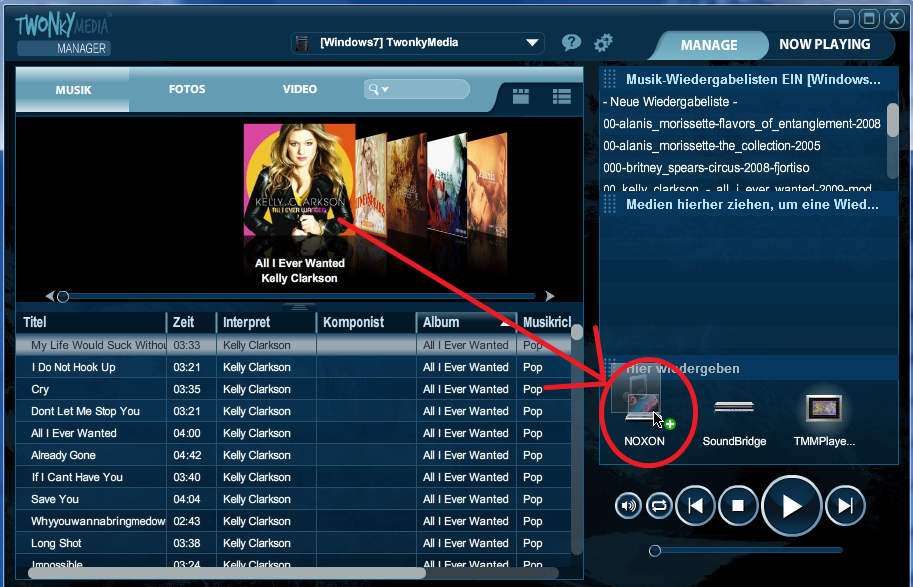Viewport: 913px width, 587px height.
Task: Select playlist britney_spears-circus-2008-fjortiso
Action: (706, 168)
